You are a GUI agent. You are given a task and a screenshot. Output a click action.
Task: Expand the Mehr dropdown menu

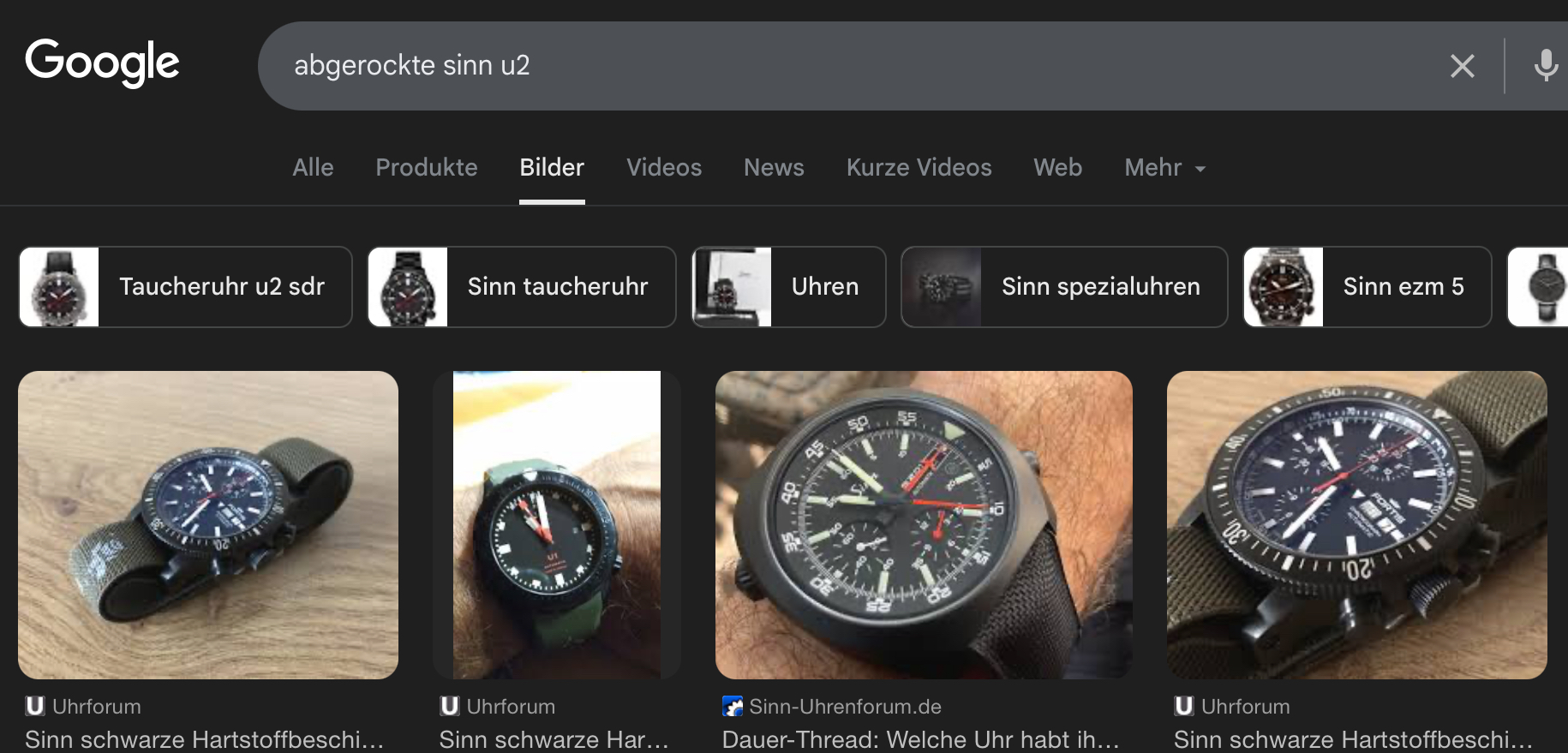coord(1165,167)
